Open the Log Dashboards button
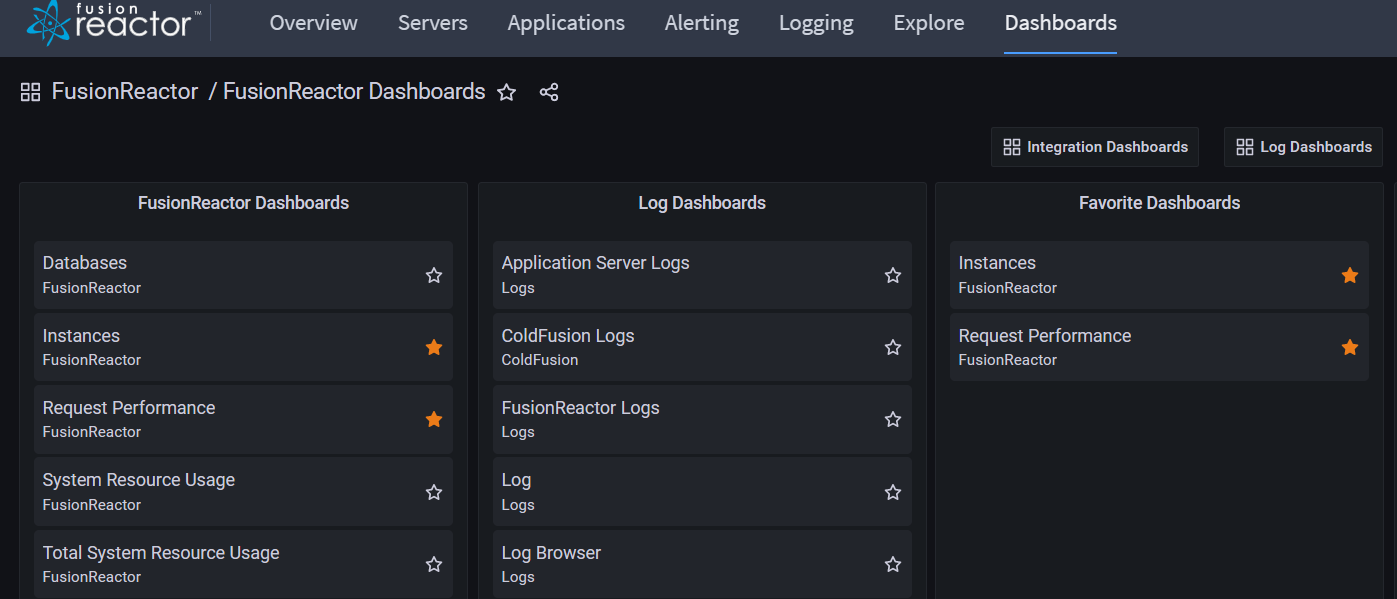The height and width of the screenshot is (599, 1397). point(1303,147)
